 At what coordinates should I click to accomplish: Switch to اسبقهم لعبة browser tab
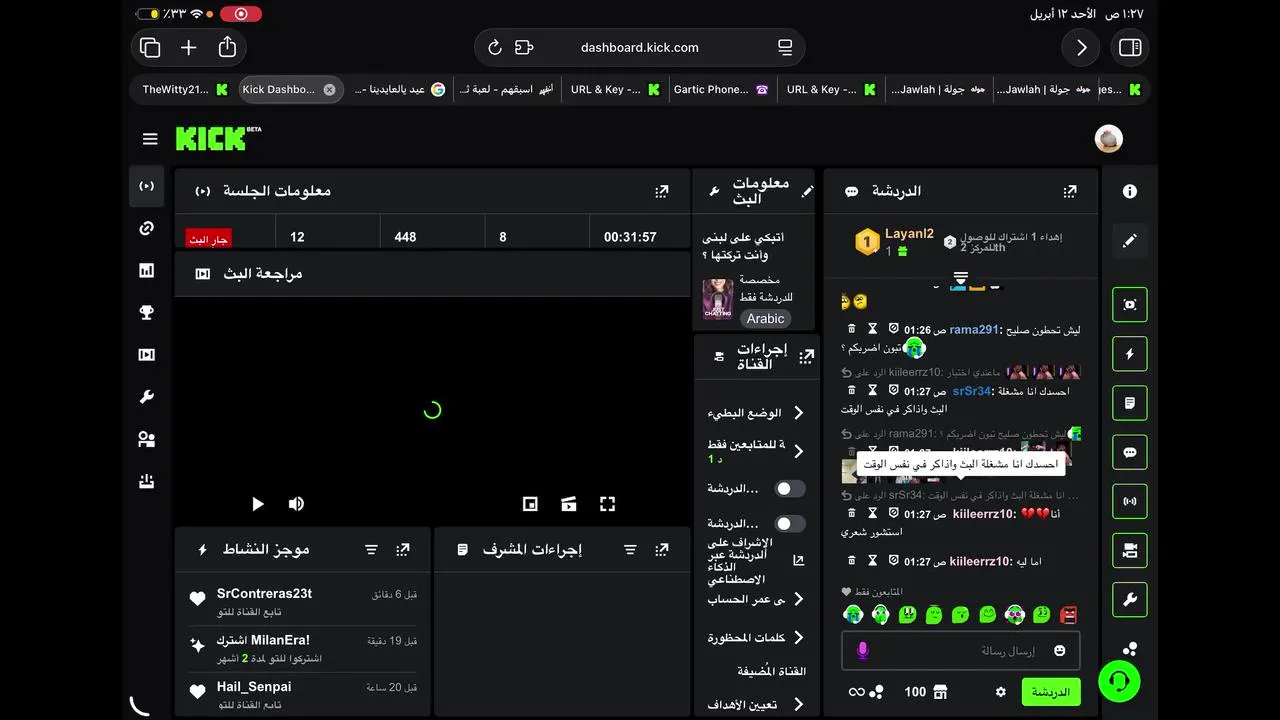(x=505, y=89)
